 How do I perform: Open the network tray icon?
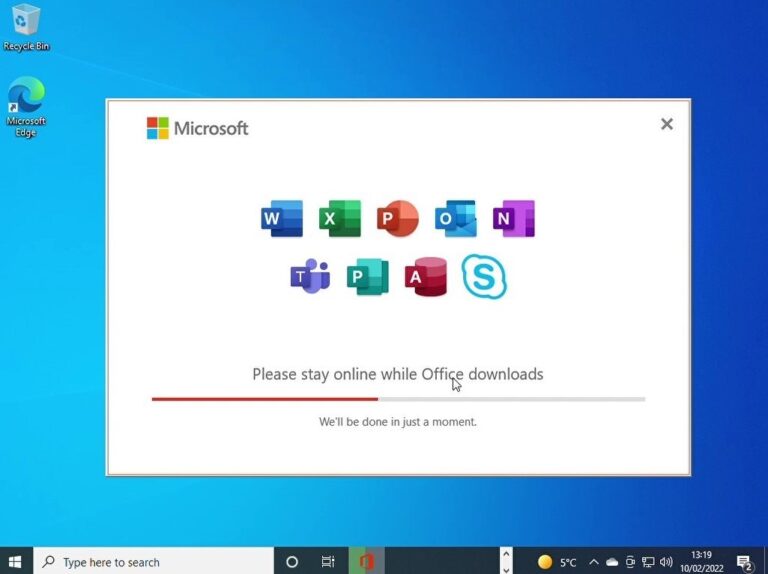coord(648,562)
